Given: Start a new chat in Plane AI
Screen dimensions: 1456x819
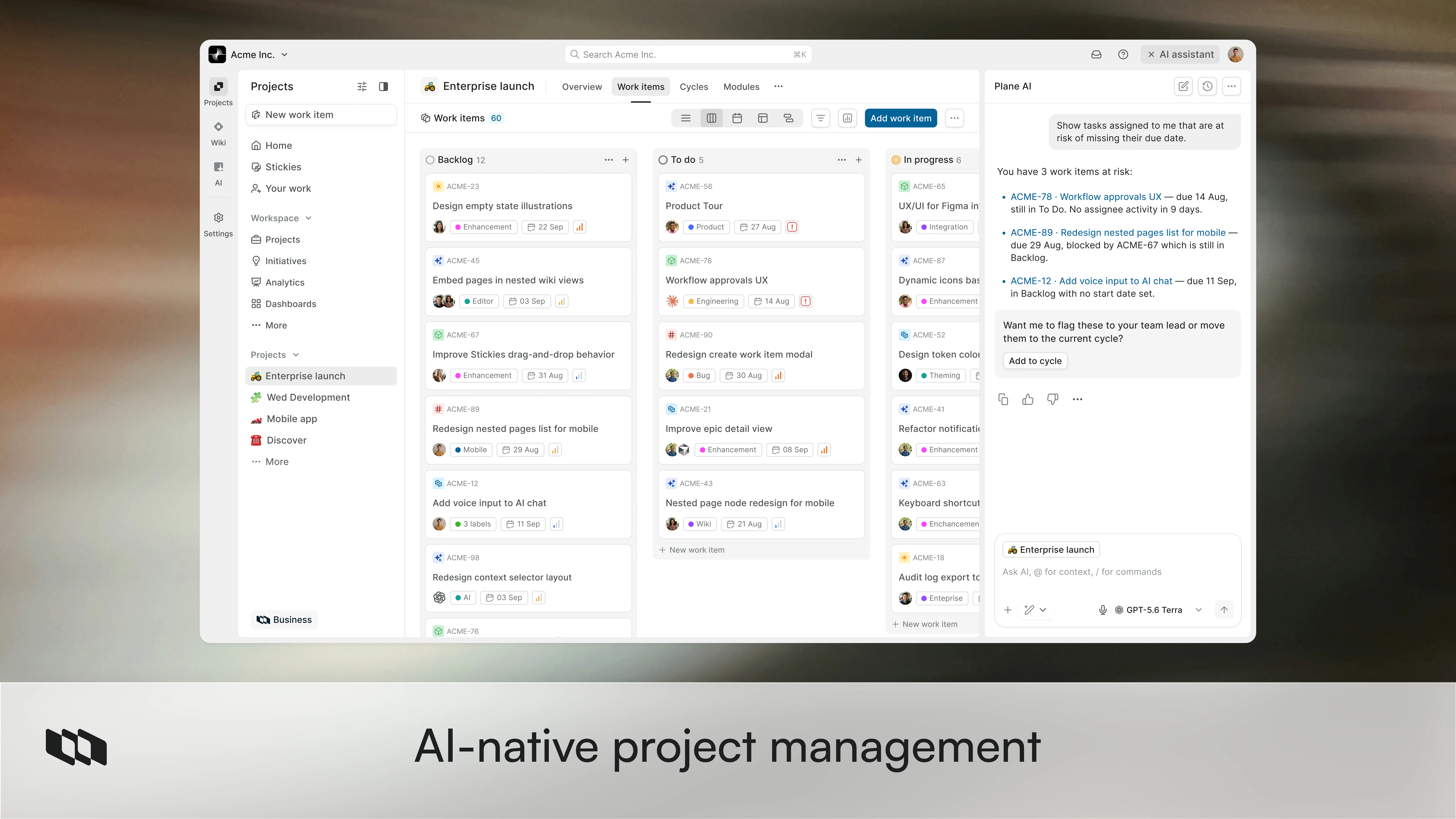Looking at the screenshot, I should coord(1183,86).
